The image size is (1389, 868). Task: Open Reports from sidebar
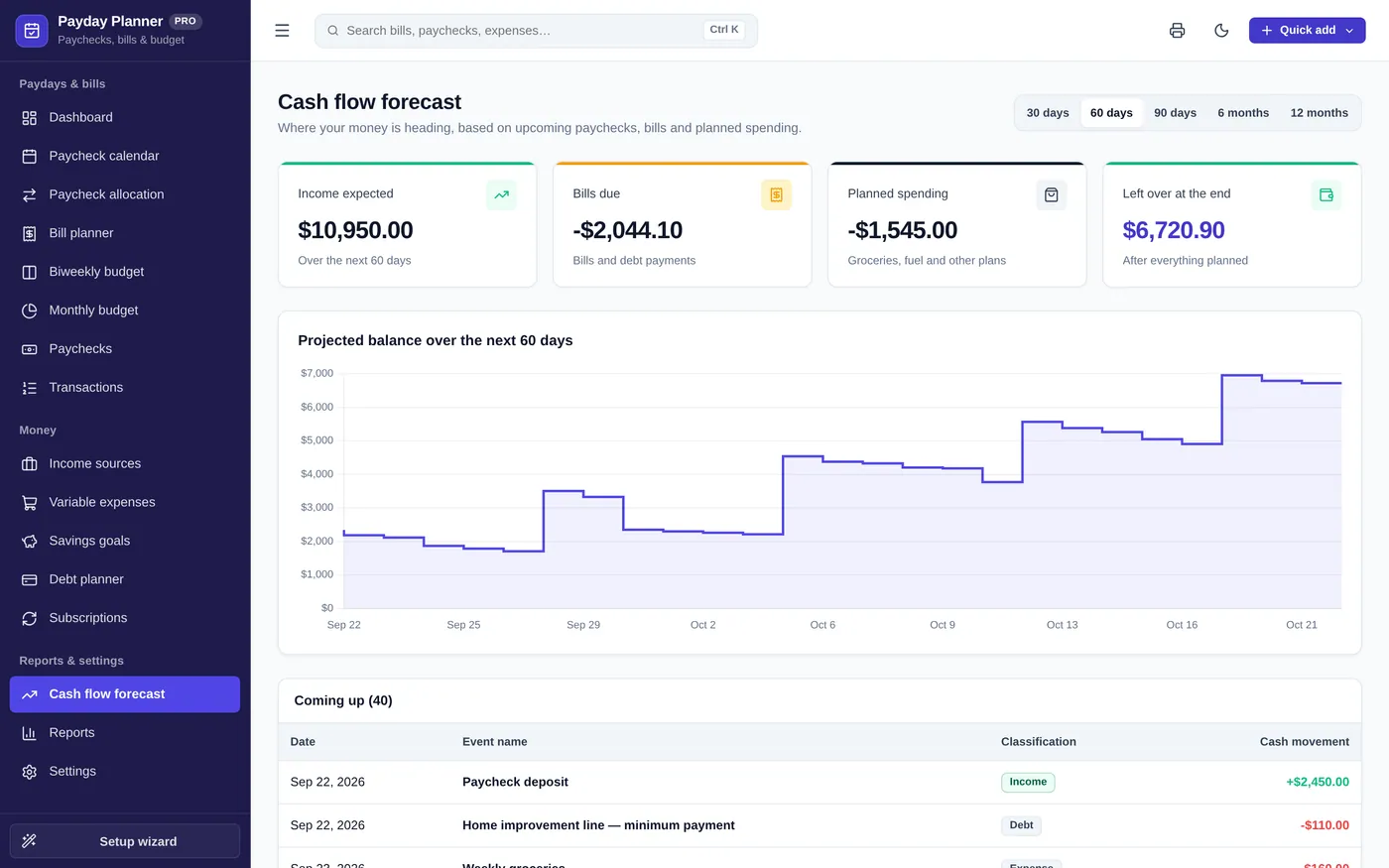[x=125, y=733]
